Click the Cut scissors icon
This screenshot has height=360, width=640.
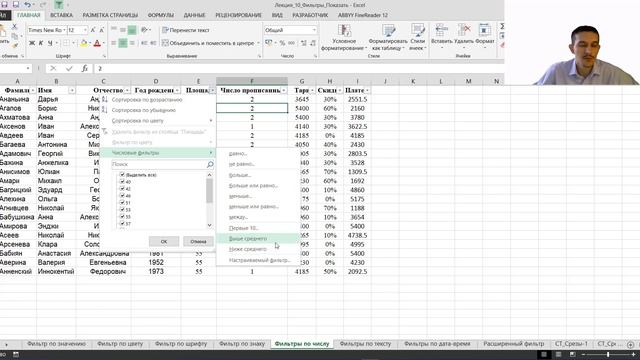pos(15,27)
